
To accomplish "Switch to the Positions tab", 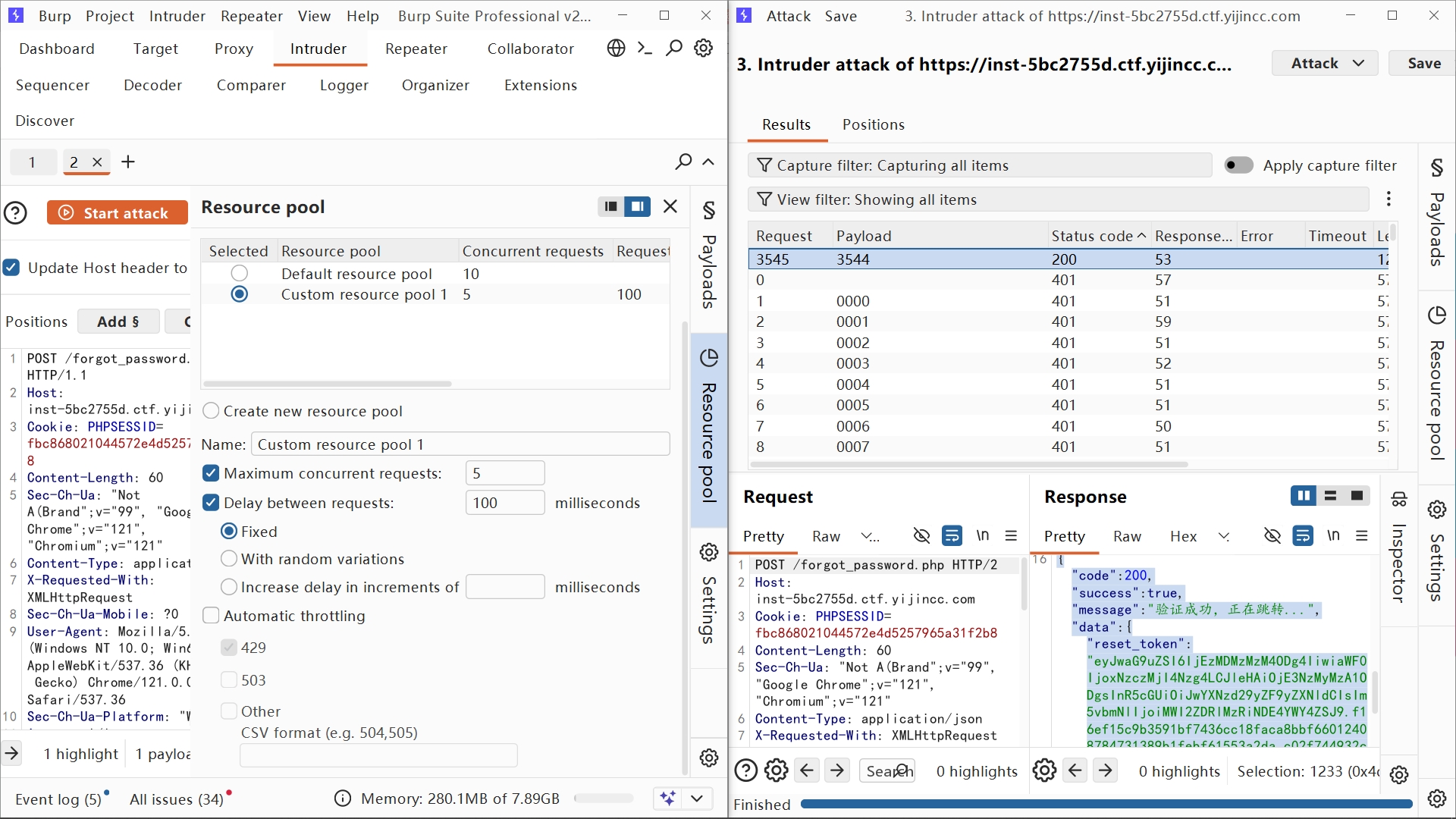I will [x=873, y=124].
